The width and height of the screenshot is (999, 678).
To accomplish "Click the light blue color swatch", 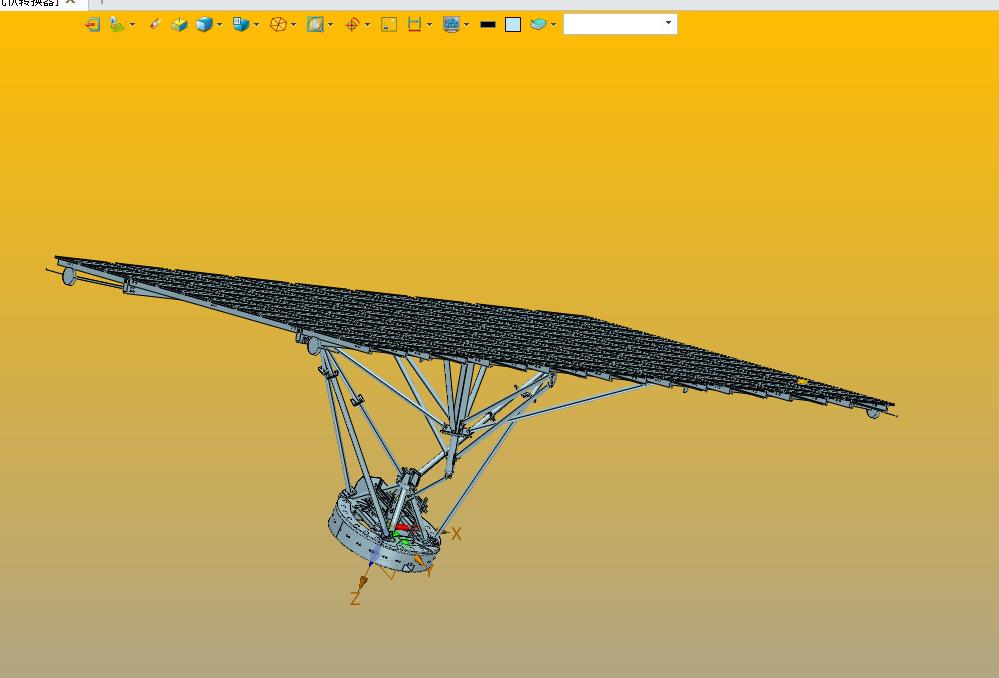I will click(513, 24).
